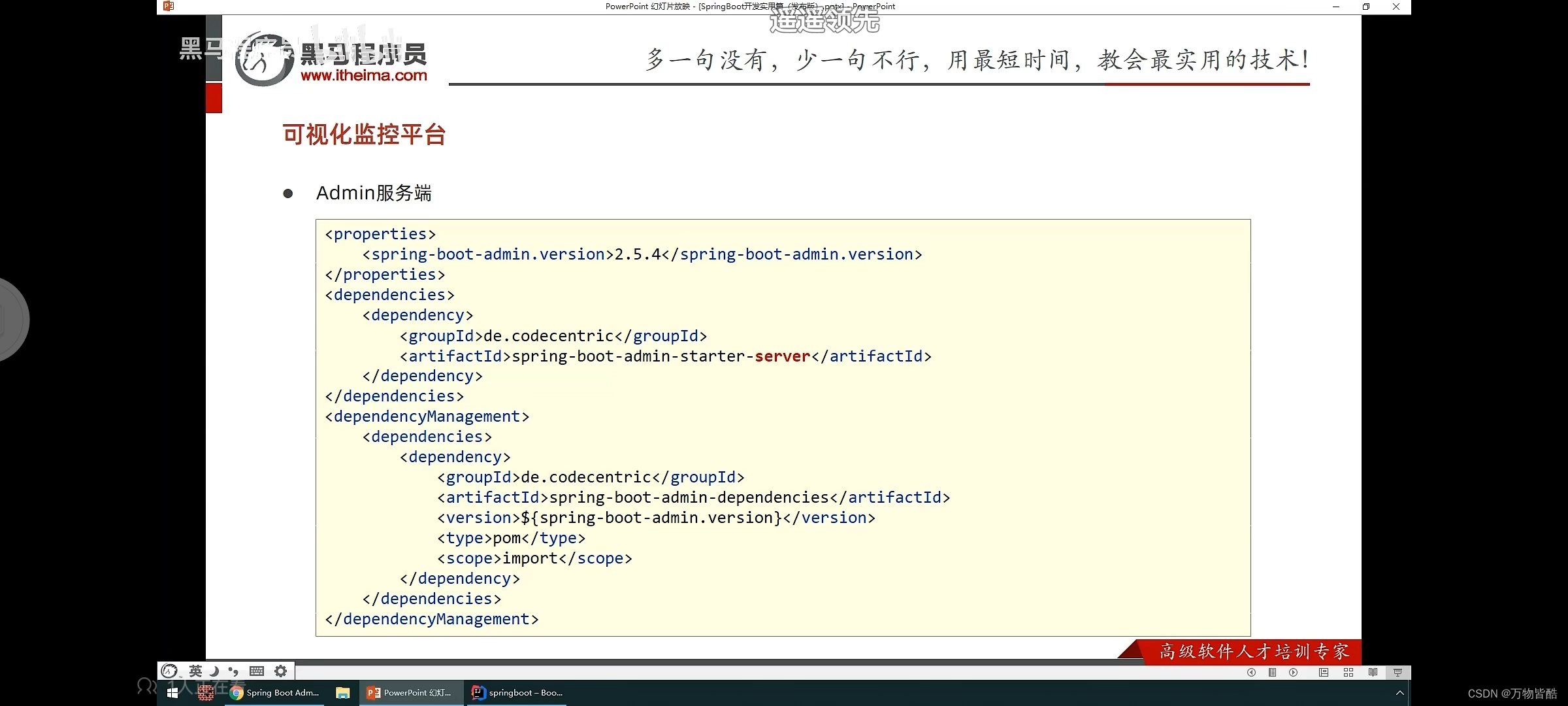Click the first de.codecentric groupId line
This screenshot has width=1568, height=706.
[x=553, y=336]
